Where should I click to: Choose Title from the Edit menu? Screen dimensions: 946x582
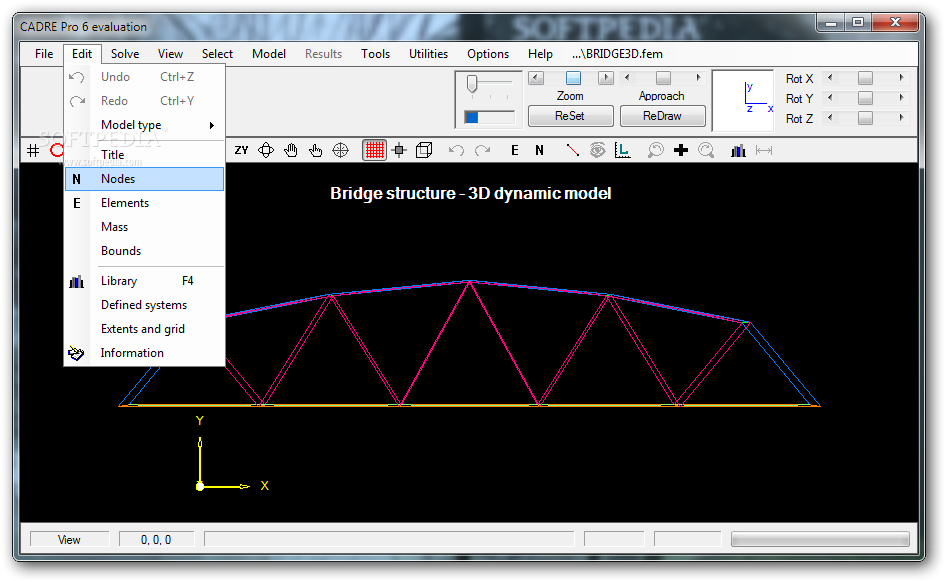pos(144,155)
